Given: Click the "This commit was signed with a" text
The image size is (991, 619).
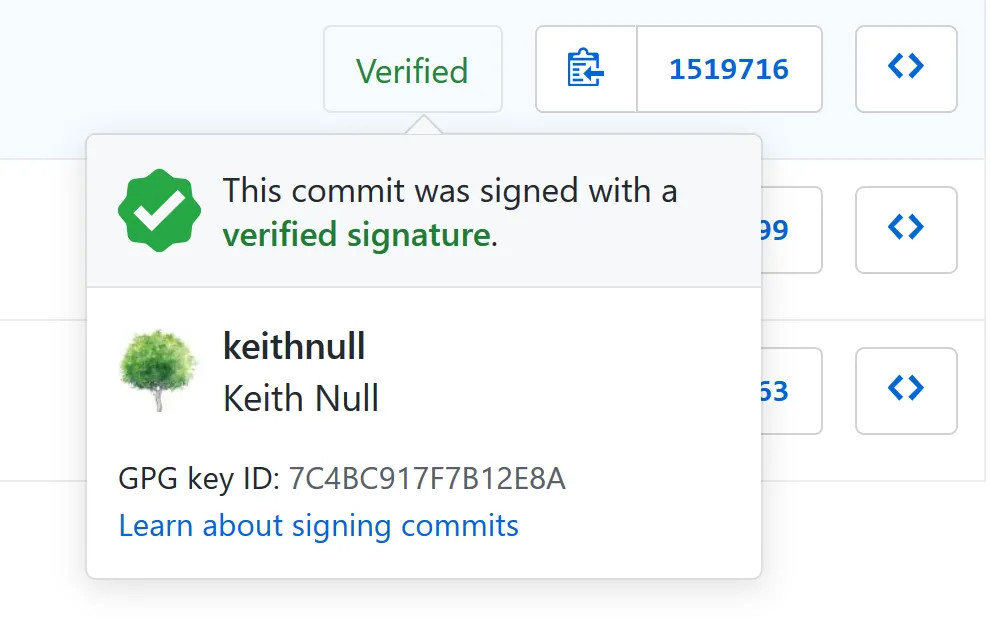Looking at the screenshot, I should [450, 190].
